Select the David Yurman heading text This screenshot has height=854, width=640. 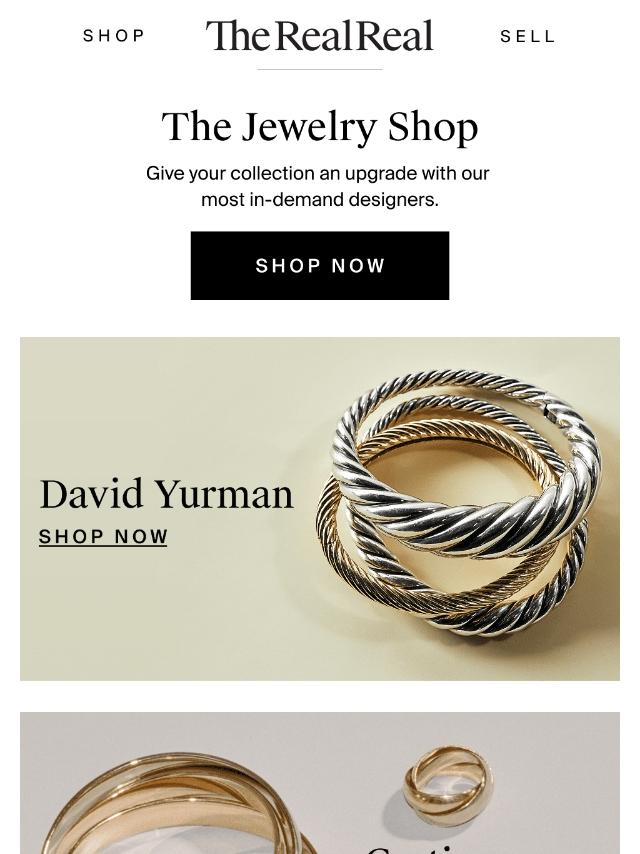coord(167,495)
